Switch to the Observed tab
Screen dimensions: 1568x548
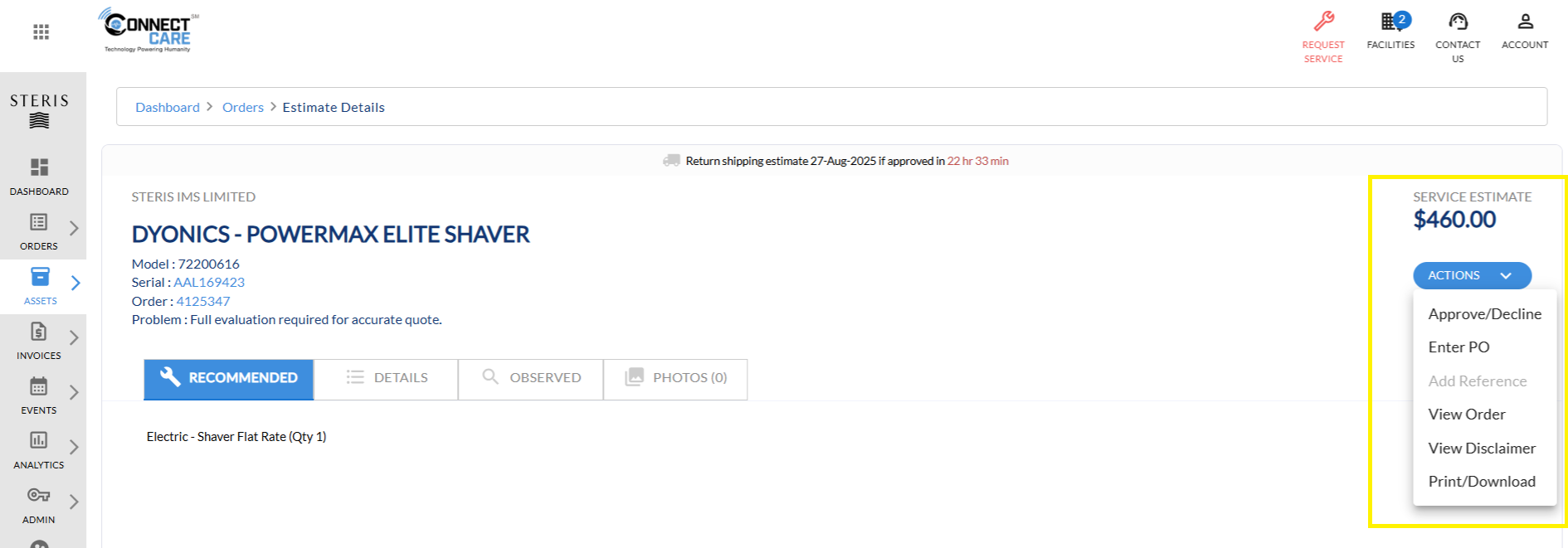point(531,378)
